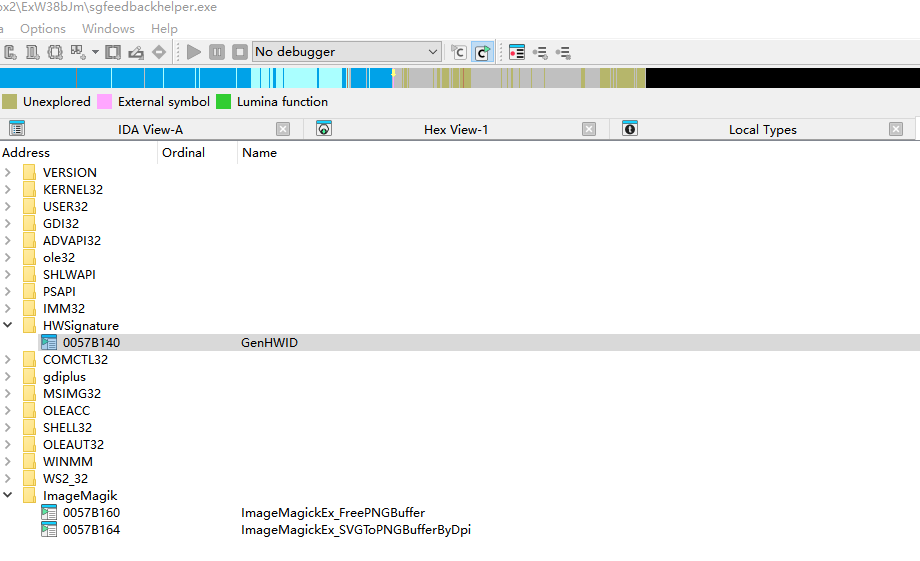Click the octagon-shaped third toolbar icon
Image resolution: width=920 pixels, height=561 pixels.
click(55, 52)
